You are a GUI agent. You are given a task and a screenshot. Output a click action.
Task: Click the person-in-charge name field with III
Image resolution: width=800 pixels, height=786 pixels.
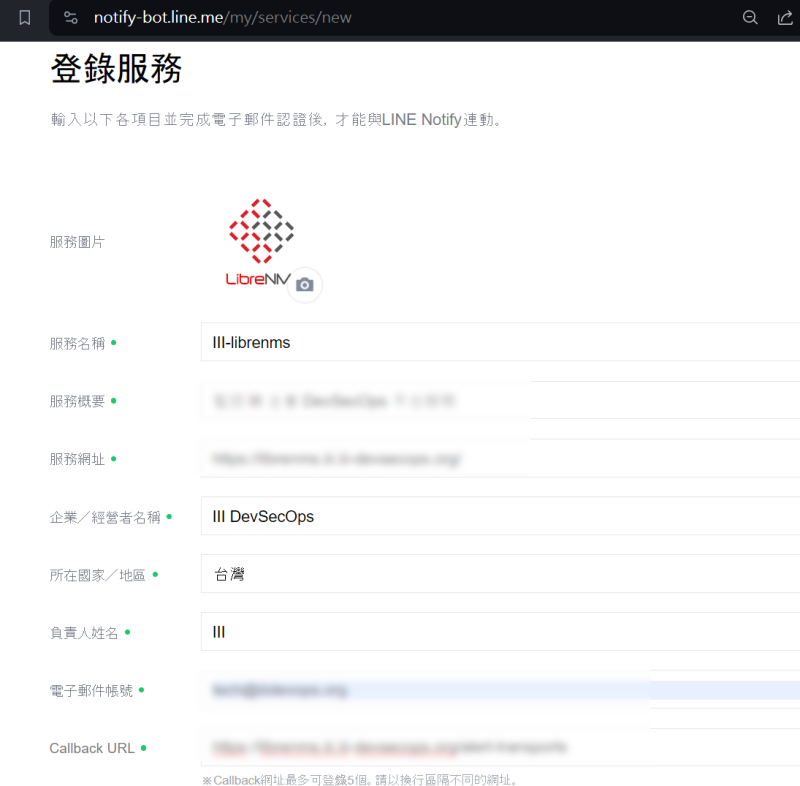coord(501,632)
